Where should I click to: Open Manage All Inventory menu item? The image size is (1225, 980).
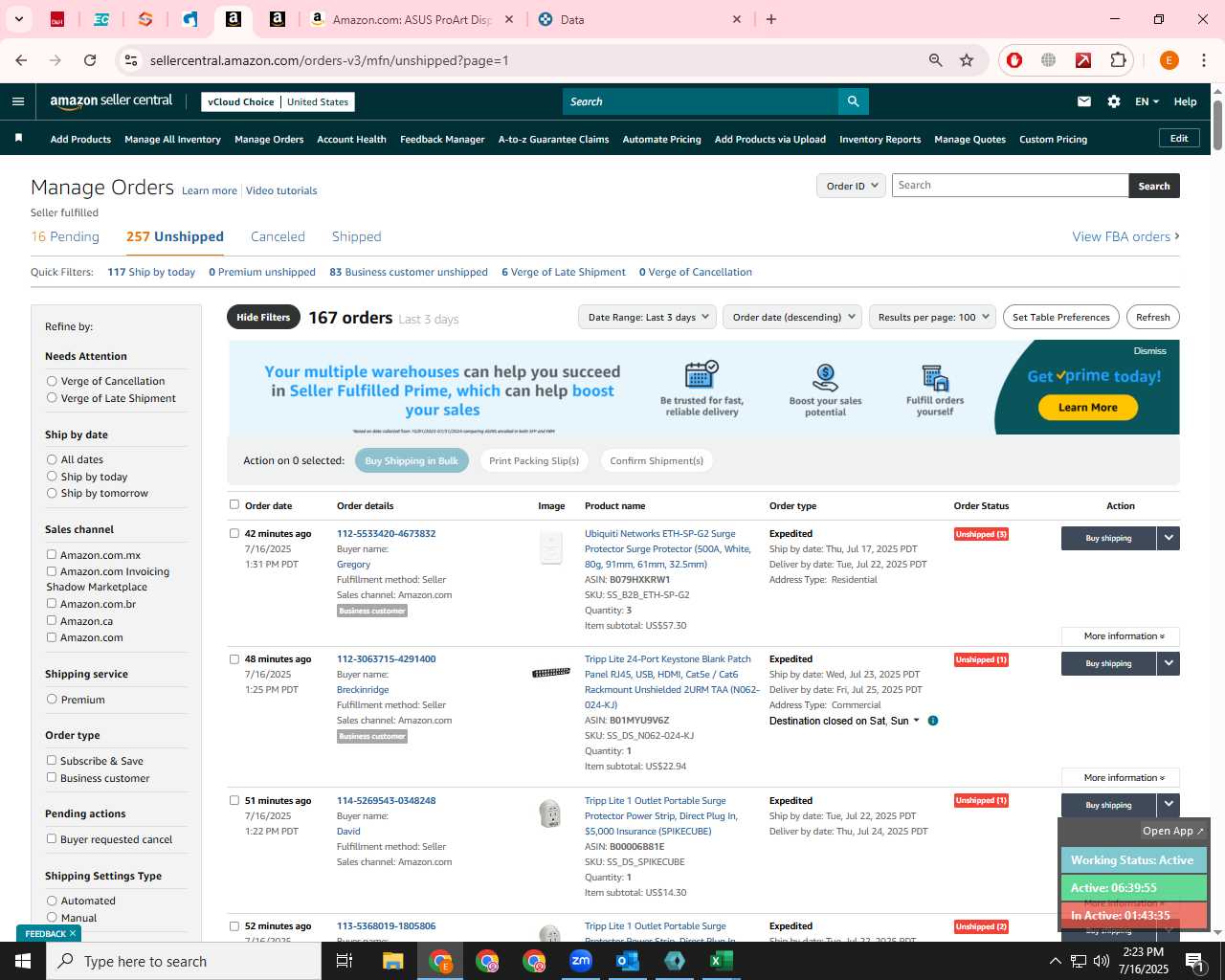(172, 139)
